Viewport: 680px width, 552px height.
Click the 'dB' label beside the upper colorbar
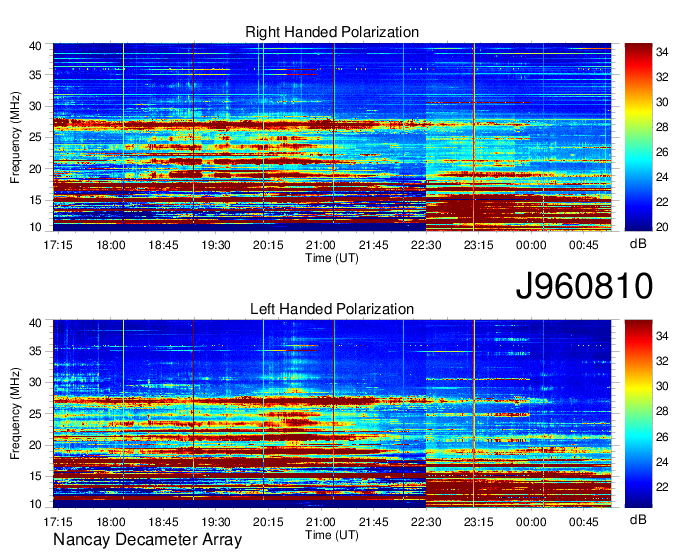tap(638, 244)
